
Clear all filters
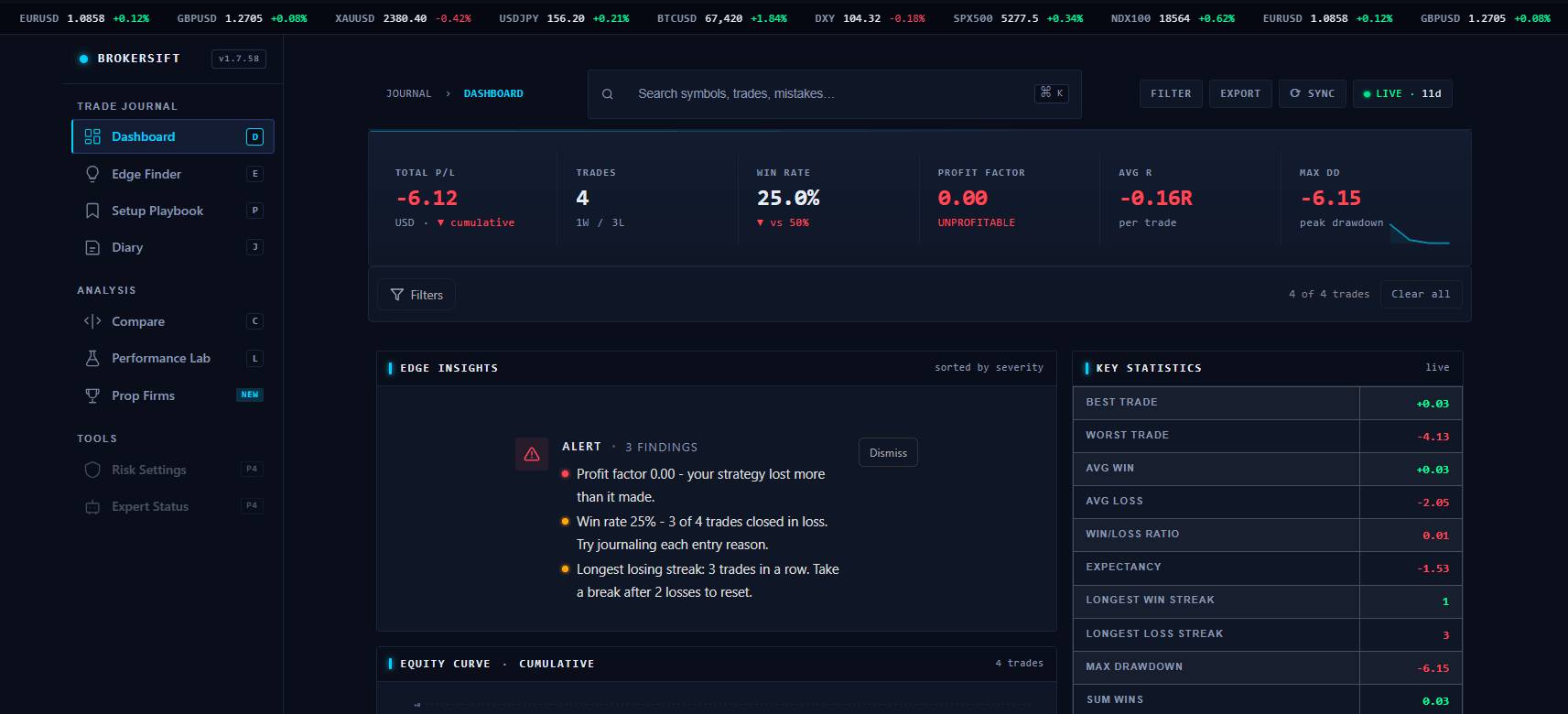click(1421, 294)
